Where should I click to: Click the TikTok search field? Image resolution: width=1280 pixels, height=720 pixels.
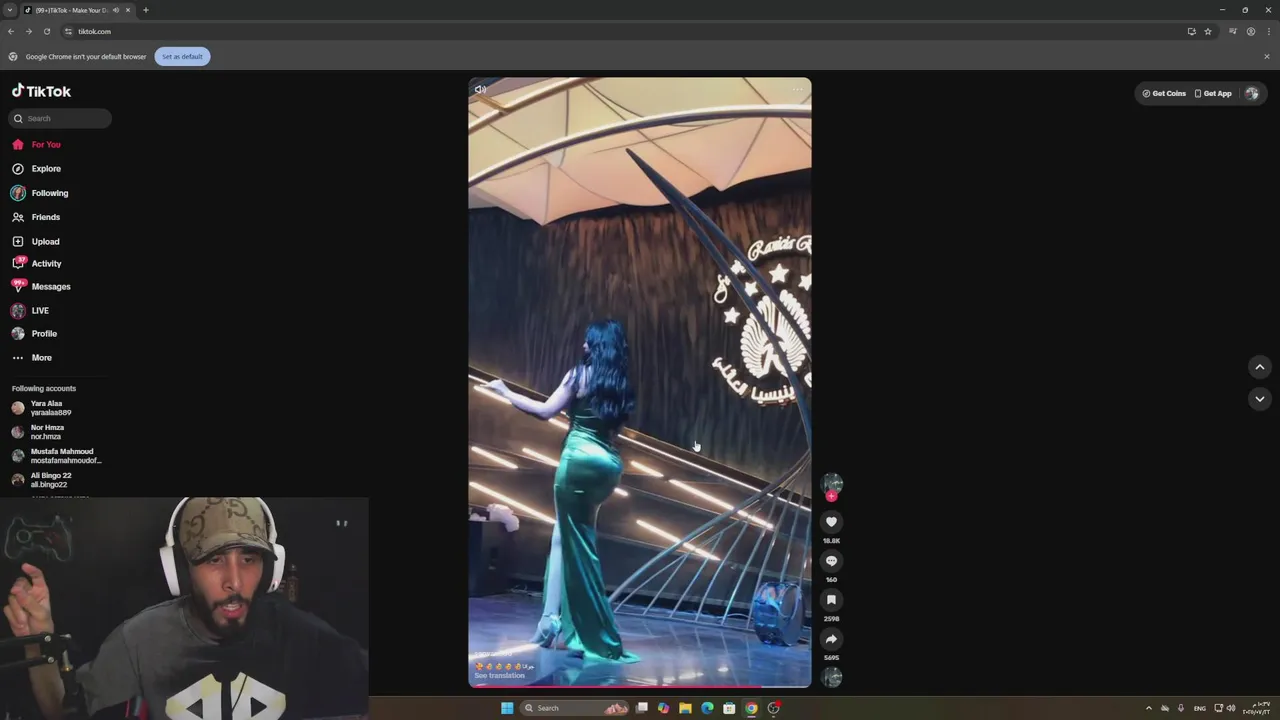pyautogui.click(x=60, y=118)
